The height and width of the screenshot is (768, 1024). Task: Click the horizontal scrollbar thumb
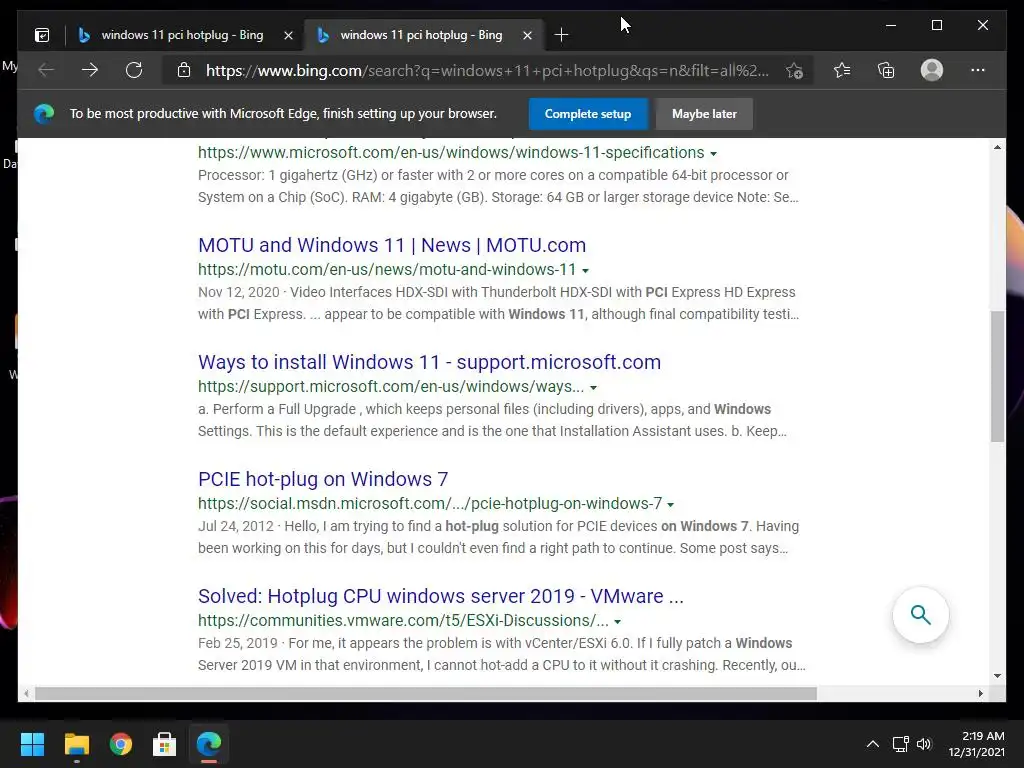click(425, 694)
